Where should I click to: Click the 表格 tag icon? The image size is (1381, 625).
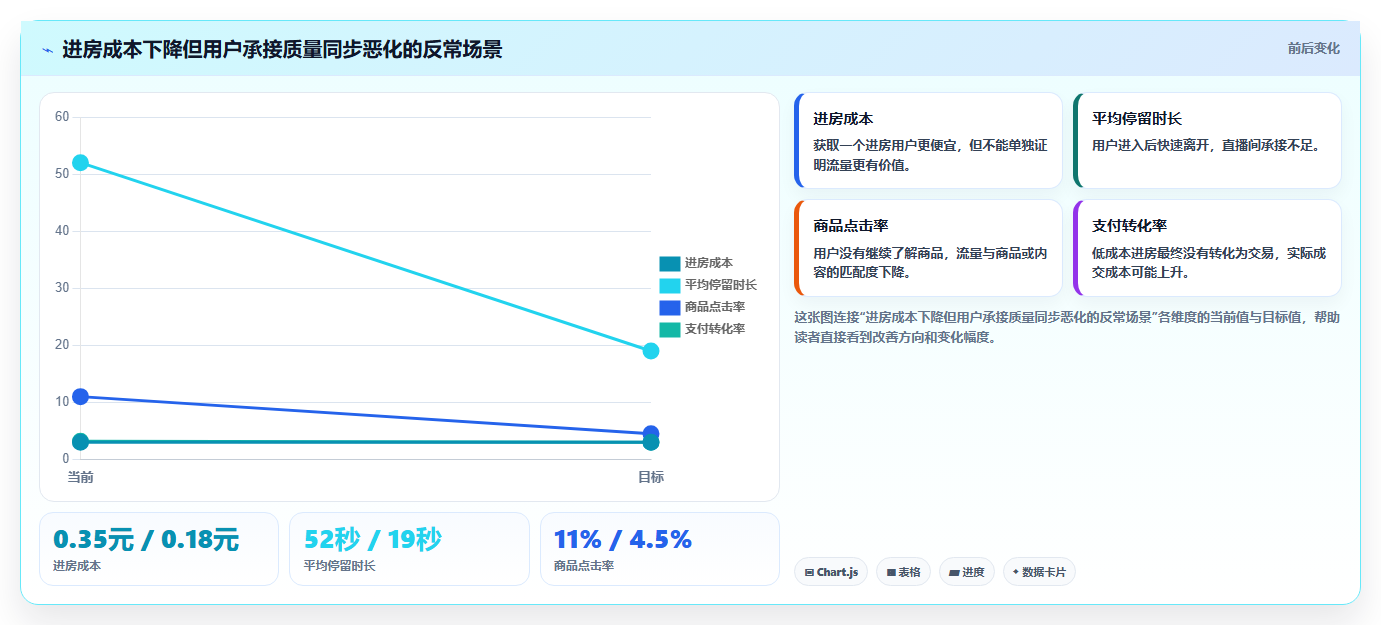(x=890, y=573)
